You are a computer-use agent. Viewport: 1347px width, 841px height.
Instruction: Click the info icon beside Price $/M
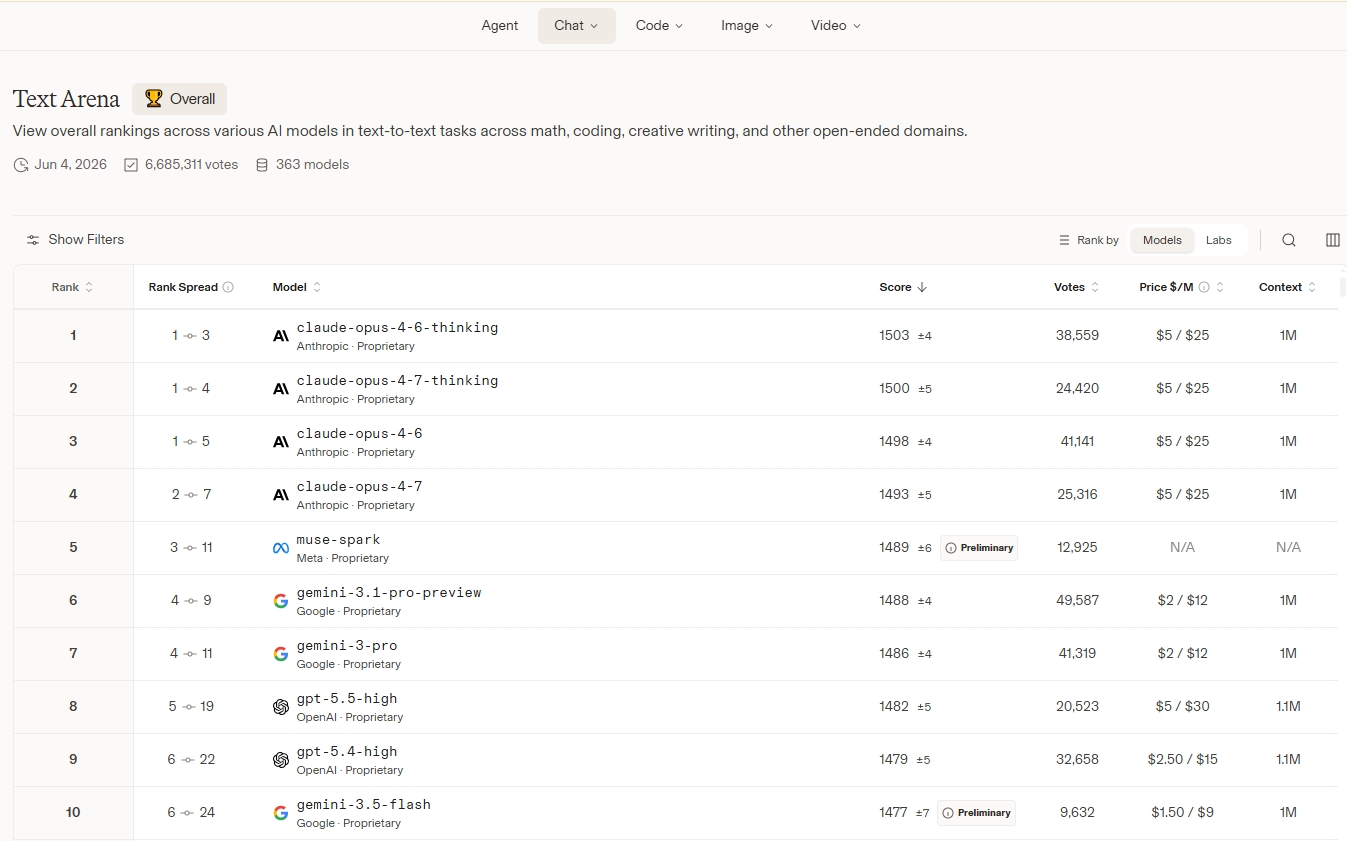click(x=1204, y=287)
